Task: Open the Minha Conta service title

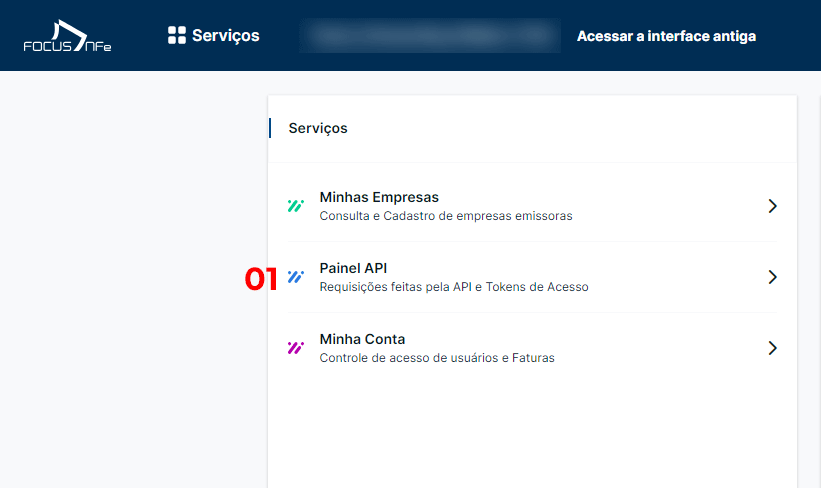Action: coord(362,339)
